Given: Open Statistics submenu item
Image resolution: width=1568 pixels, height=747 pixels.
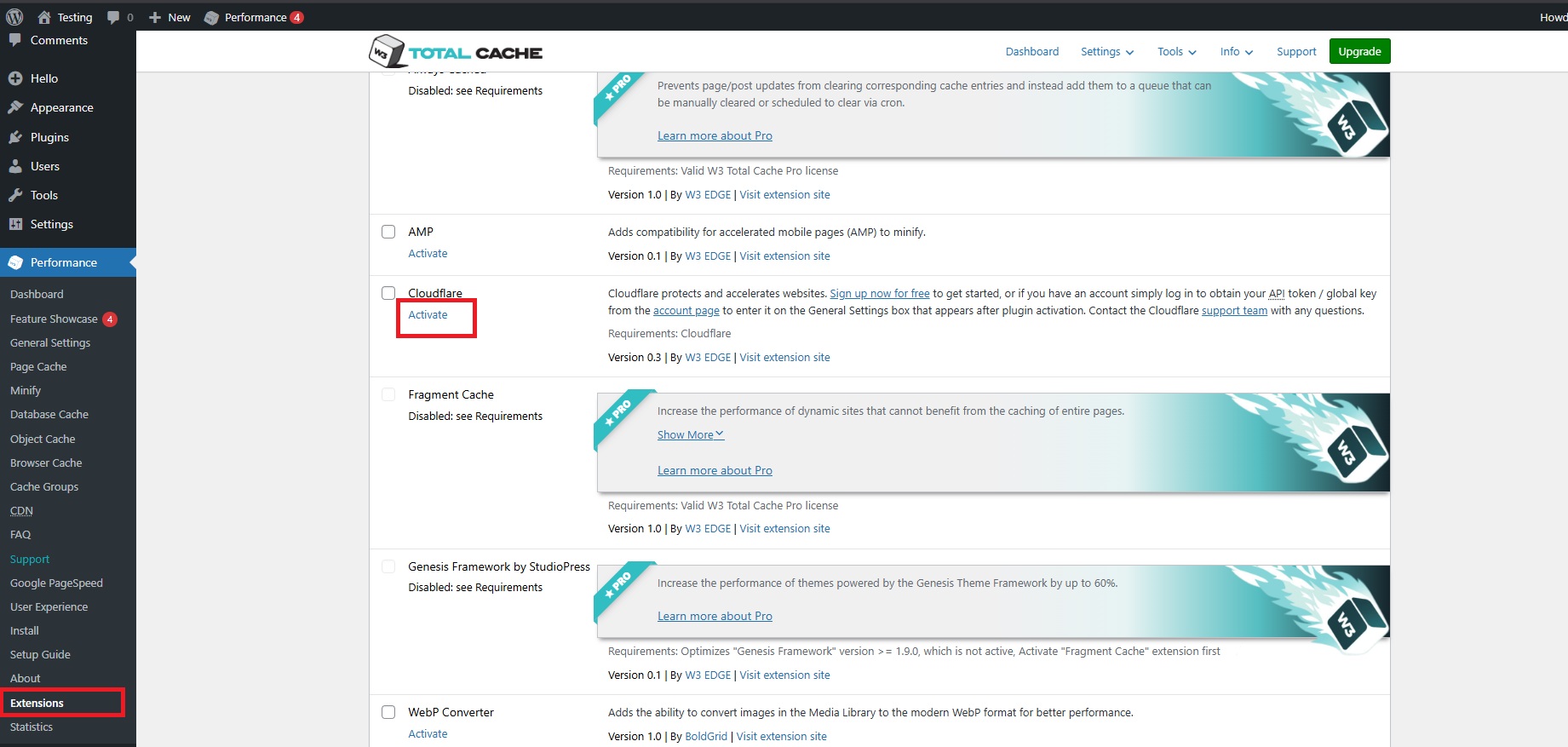Looking at the screenshot, I should (x=32, y=727).
